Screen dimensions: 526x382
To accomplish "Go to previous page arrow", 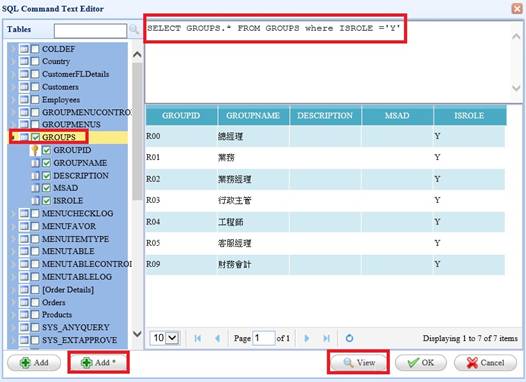I will point(218,338).
